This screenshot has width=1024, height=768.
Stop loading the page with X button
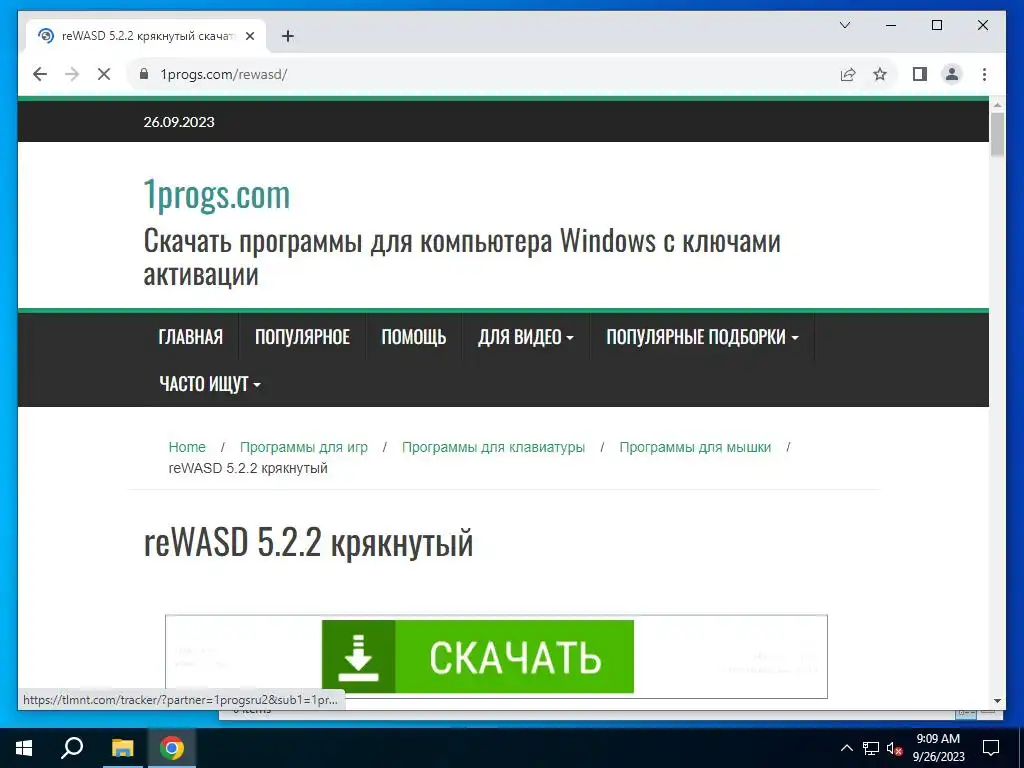[x=104, y=74]
